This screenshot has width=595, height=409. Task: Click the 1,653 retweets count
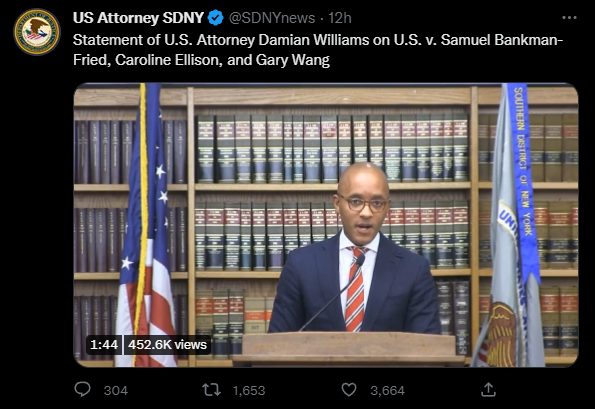tap(249, 390)
